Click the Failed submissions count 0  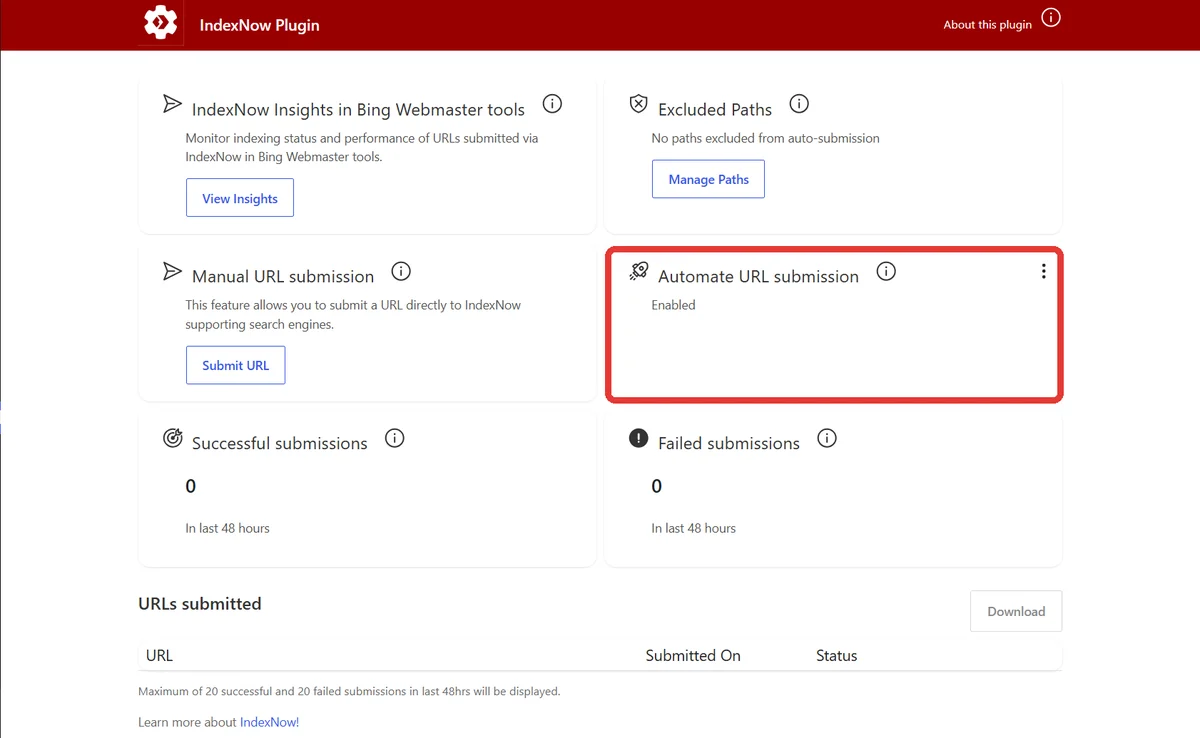(x=657, y=486)
